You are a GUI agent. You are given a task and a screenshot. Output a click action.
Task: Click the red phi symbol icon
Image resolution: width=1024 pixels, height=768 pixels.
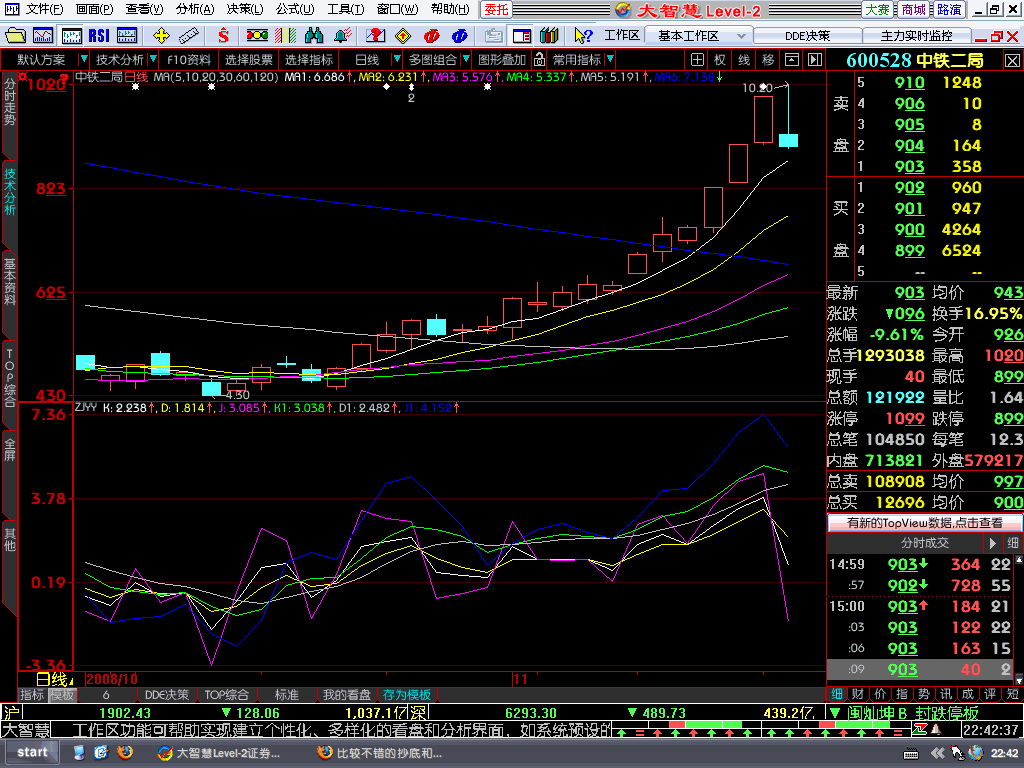(432, 35)
